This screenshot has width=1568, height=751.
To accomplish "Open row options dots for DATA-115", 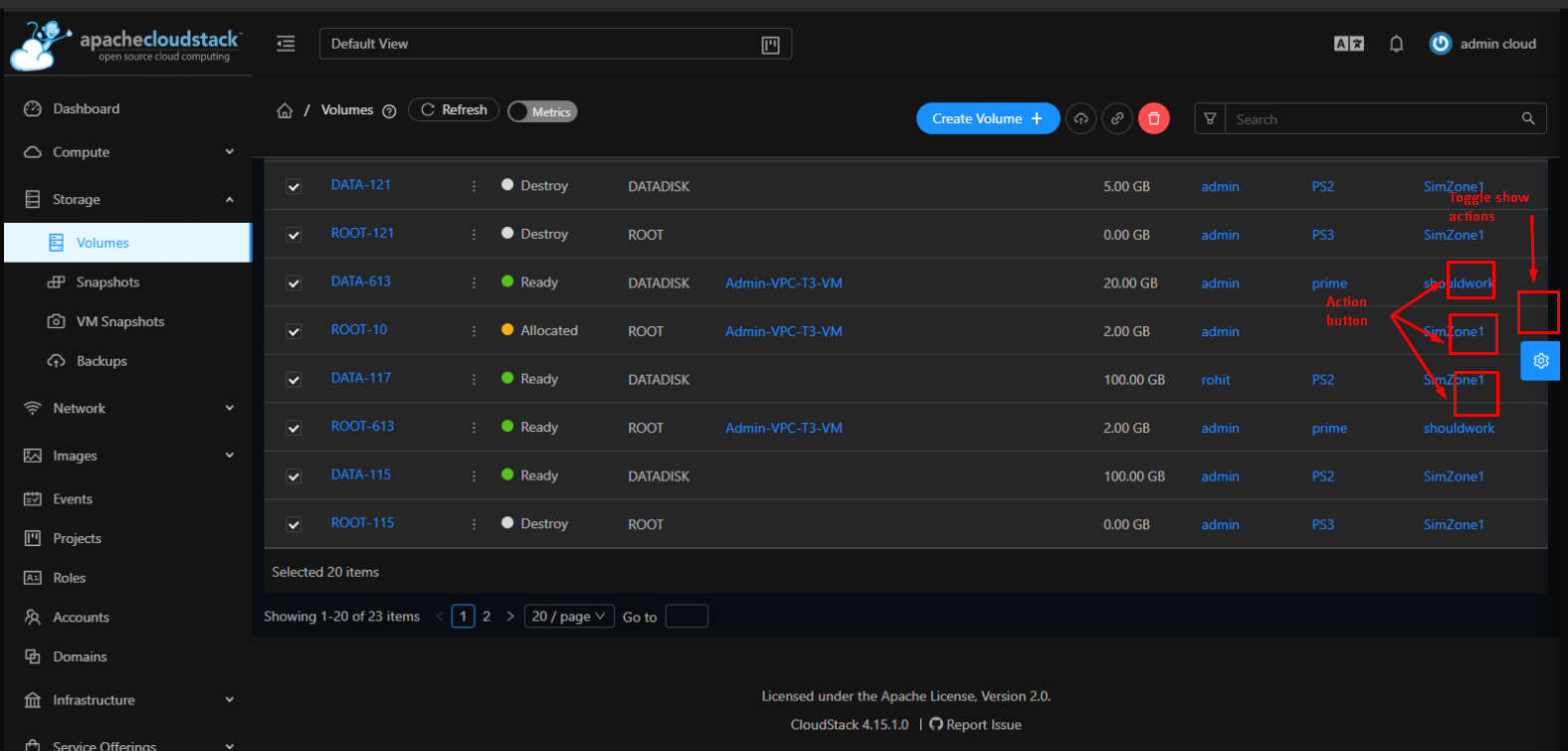I will tap(474, 475).
